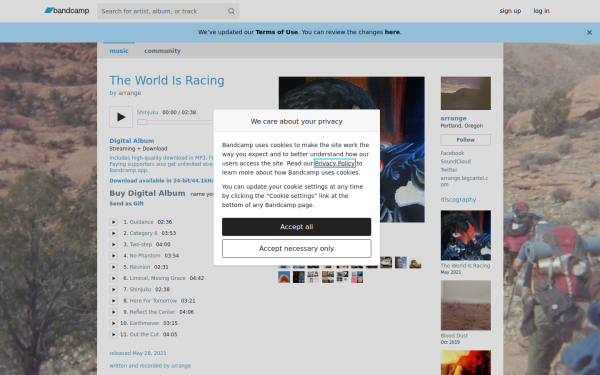The height and width of the screenshot is (375, 600).
Task: Click 'by arrange' artist link under title
Action: coord(130,93)
